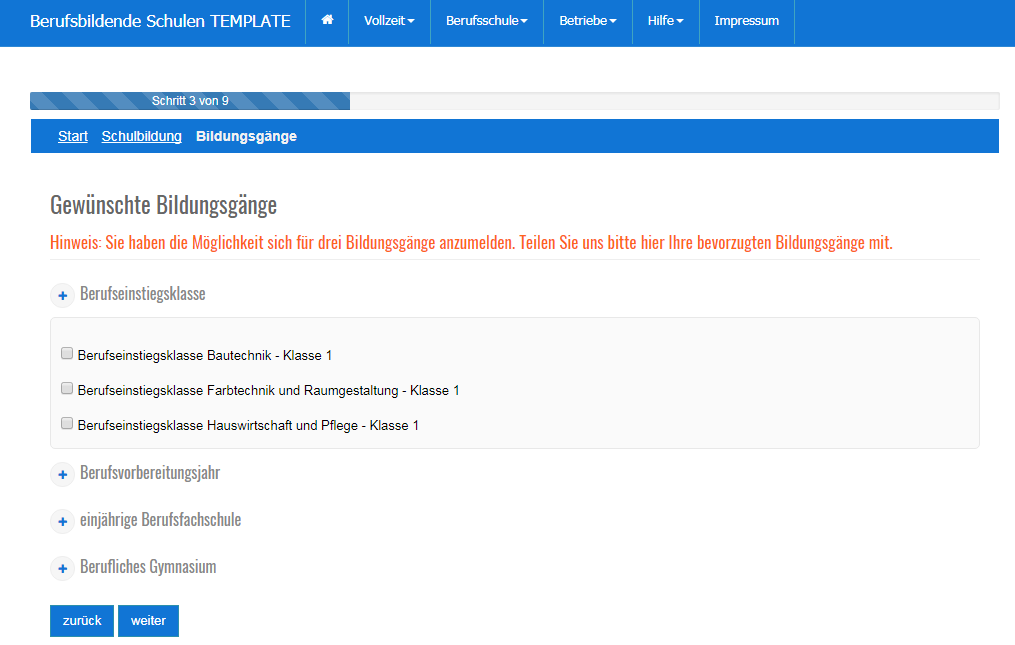Click plus icon beside Berufliches Gymnasium
The height and width of the screenshot is (645, 1015).
(x=62, y=569)
